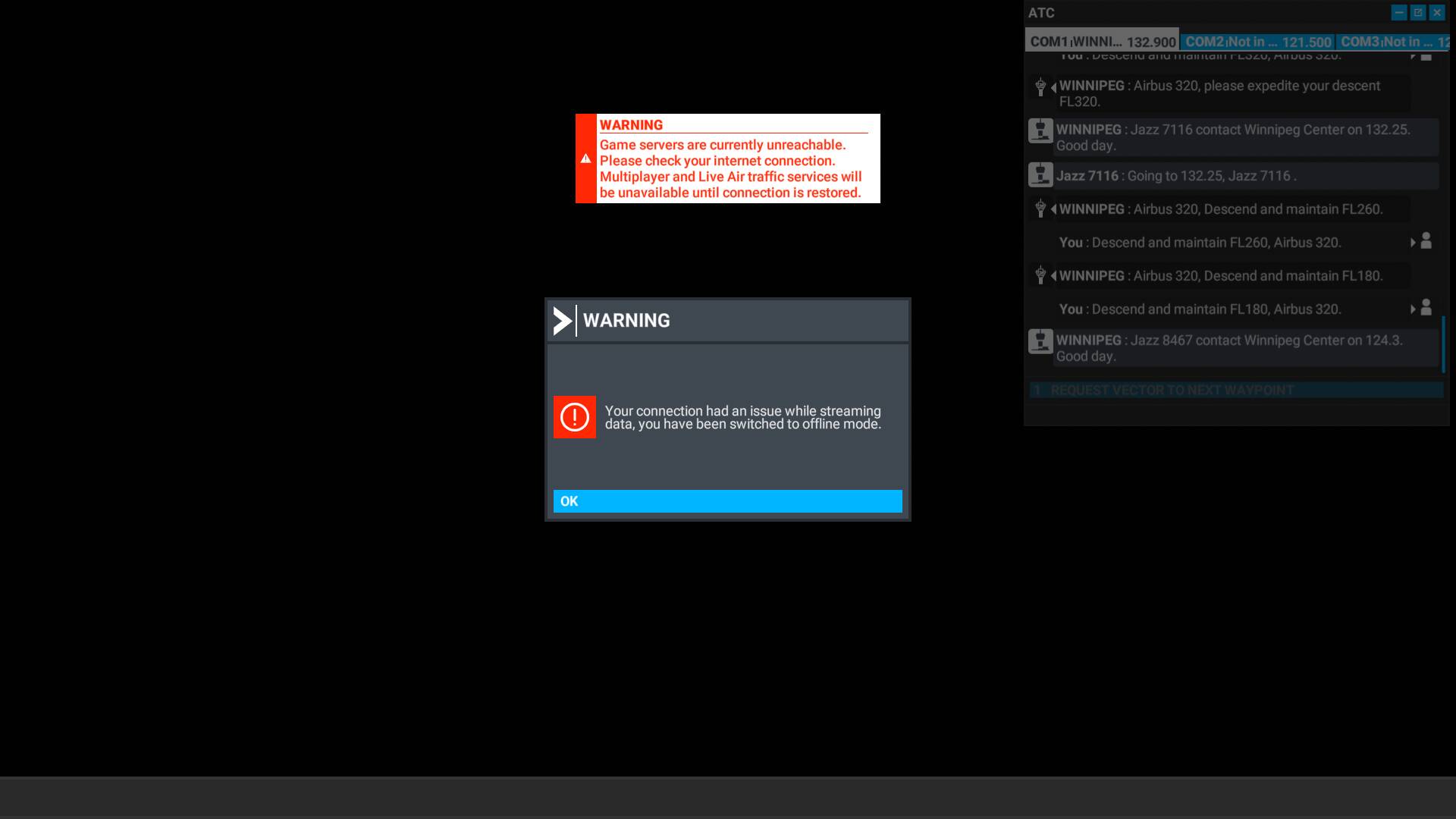The height and width of the screenshot is (819, 1456).
Task: Click pilot icon beside your FL260 readback
Action: click(x=1426, y=241)
